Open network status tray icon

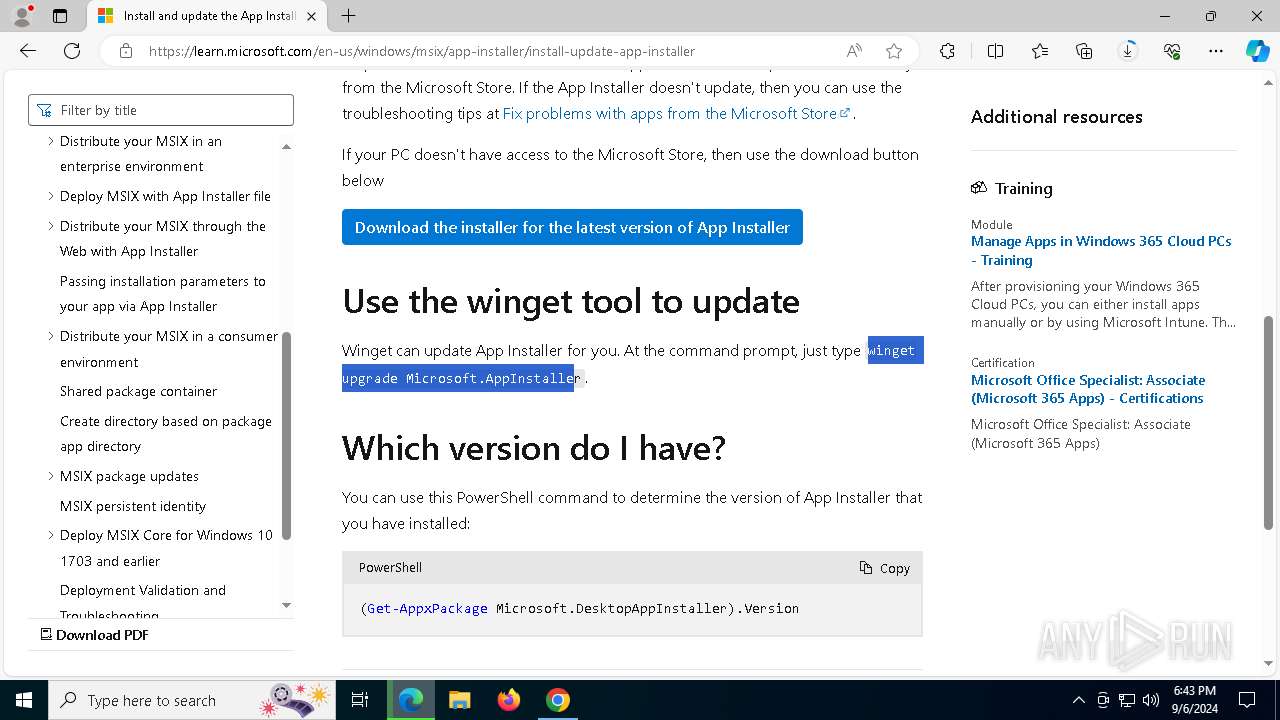[1127, 700]
